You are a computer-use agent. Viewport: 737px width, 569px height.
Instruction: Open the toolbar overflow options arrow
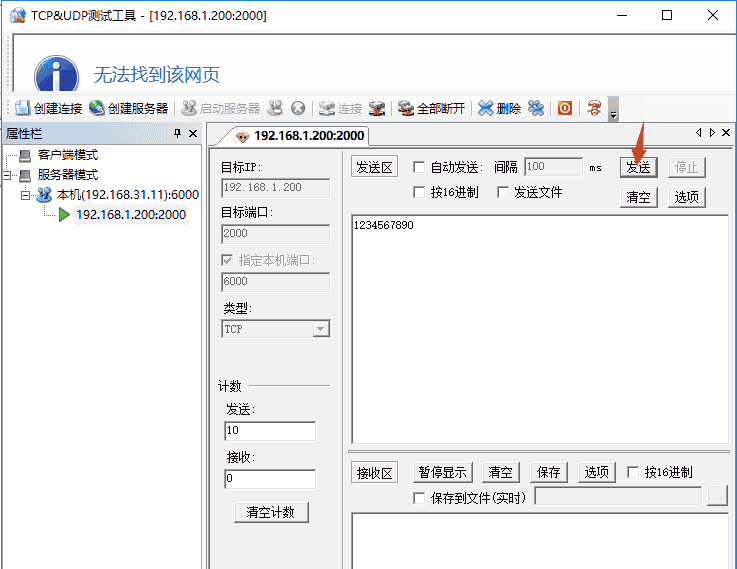[x=613, y=109]
